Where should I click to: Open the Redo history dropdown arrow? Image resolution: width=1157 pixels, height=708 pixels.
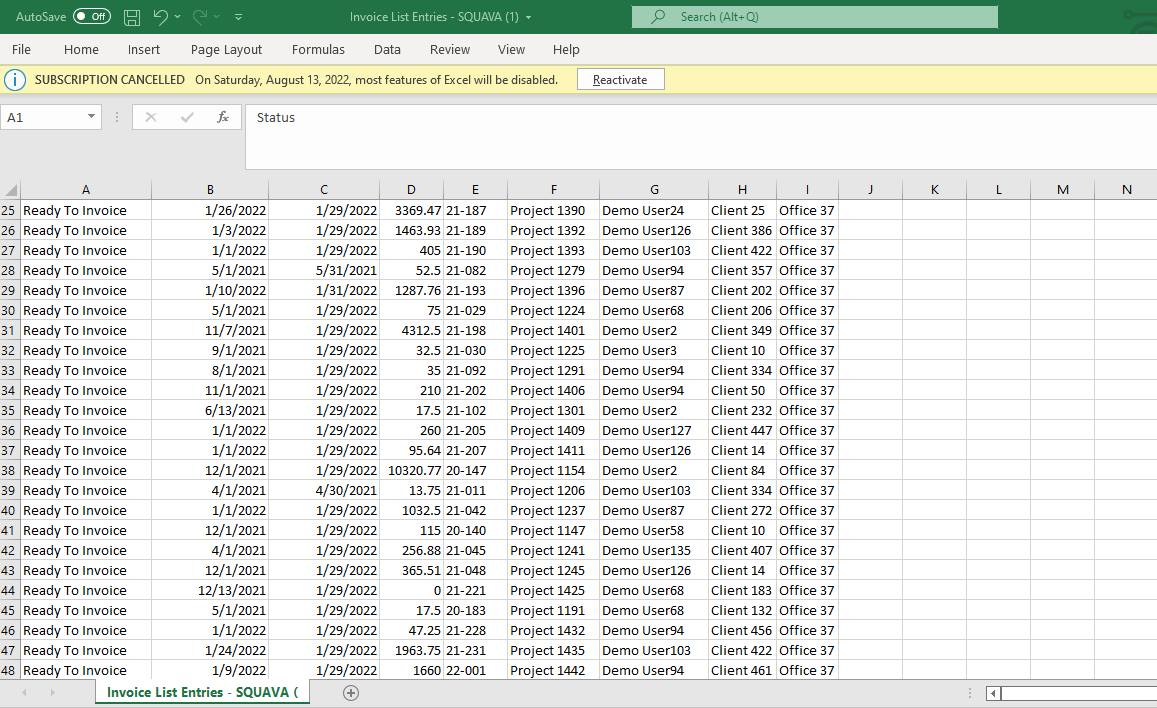click(x=217, y=16)
